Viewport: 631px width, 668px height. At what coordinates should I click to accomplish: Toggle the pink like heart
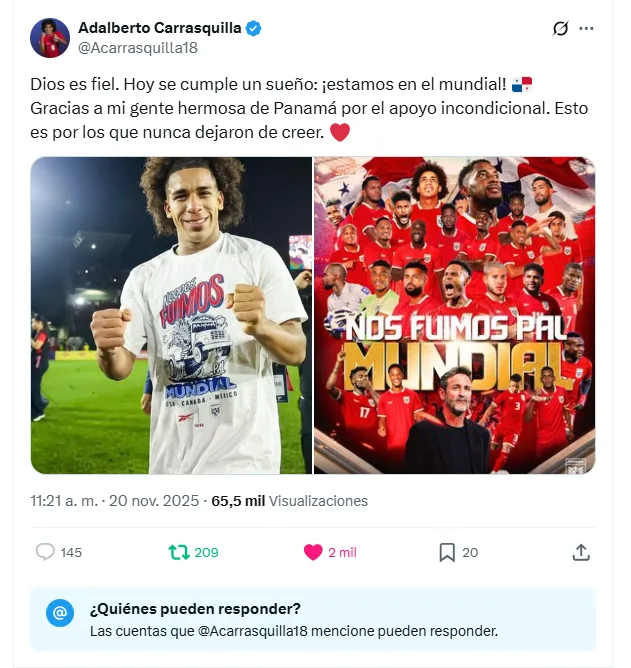tap(313, 552)
